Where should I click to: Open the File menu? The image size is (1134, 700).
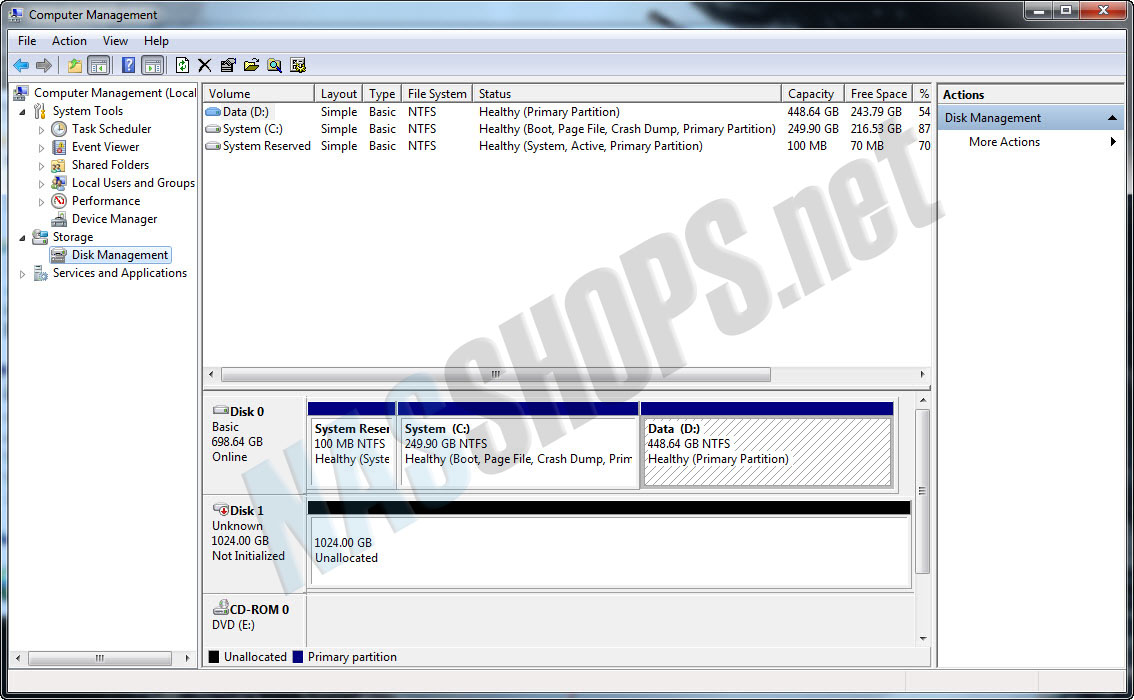point(27,41)
